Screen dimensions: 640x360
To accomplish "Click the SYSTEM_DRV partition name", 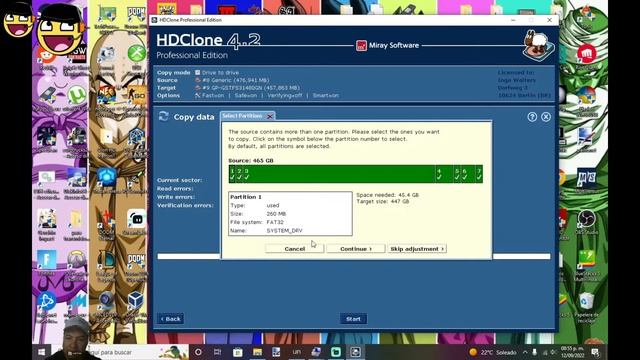I will click(x=284, y=231).
